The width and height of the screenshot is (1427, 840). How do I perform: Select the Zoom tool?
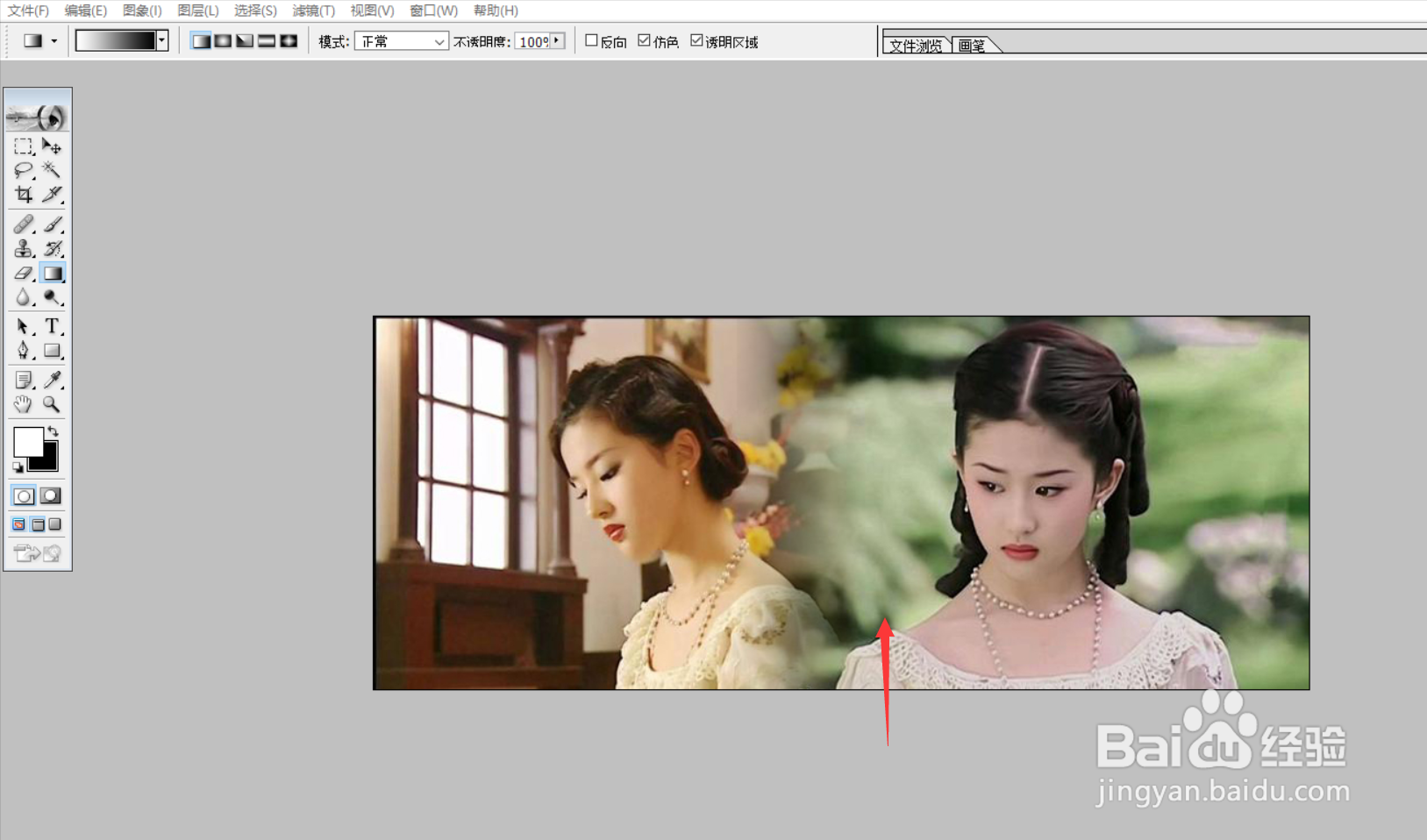click(x=52, y=404)
